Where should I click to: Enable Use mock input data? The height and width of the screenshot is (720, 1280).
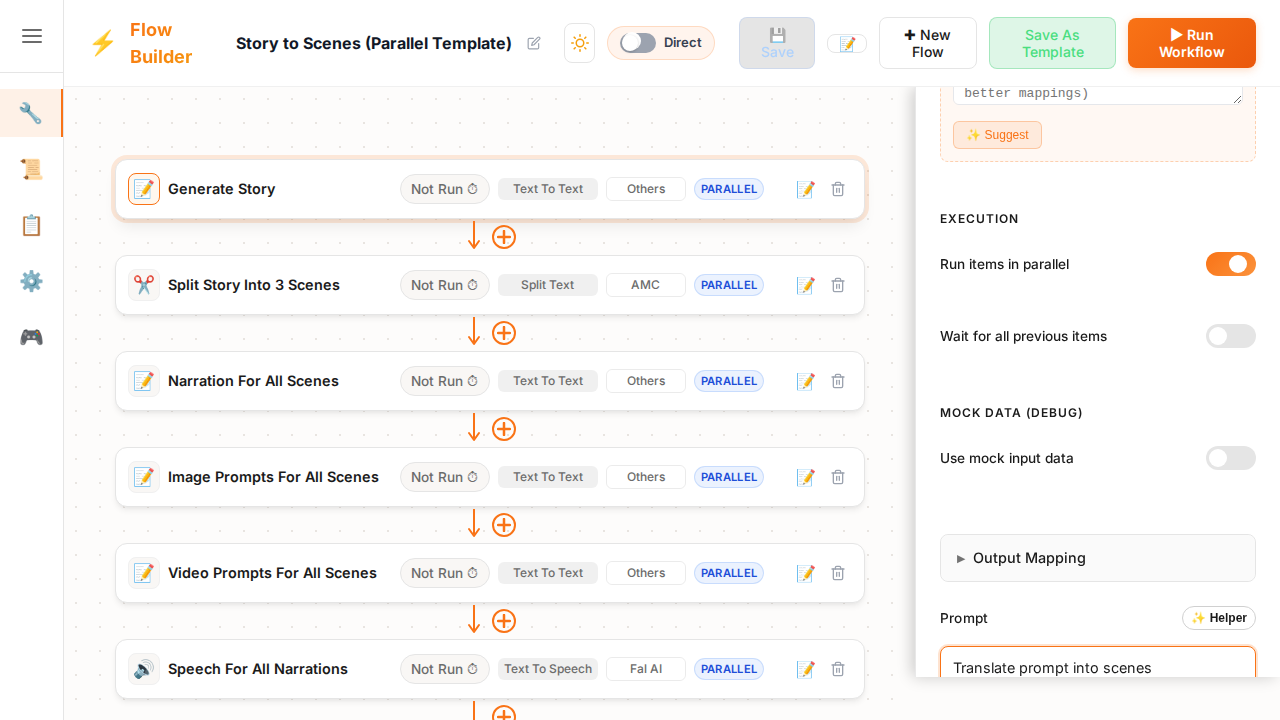coord(1230,458)
